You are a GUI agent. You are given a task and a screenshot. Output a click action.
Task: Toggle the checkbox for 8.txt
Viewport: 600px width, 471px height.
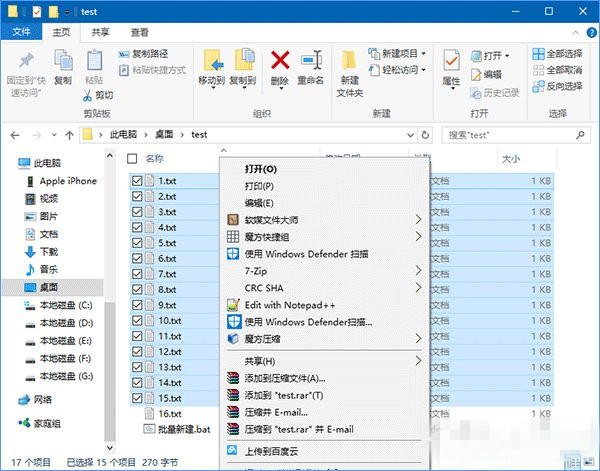tap(137, 290)
